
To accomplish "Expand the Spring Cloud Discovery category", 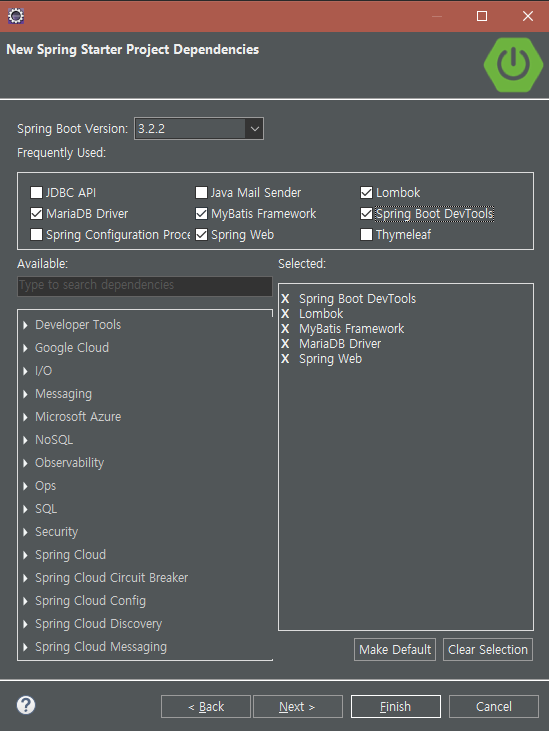I will click(x=25, y=624).
